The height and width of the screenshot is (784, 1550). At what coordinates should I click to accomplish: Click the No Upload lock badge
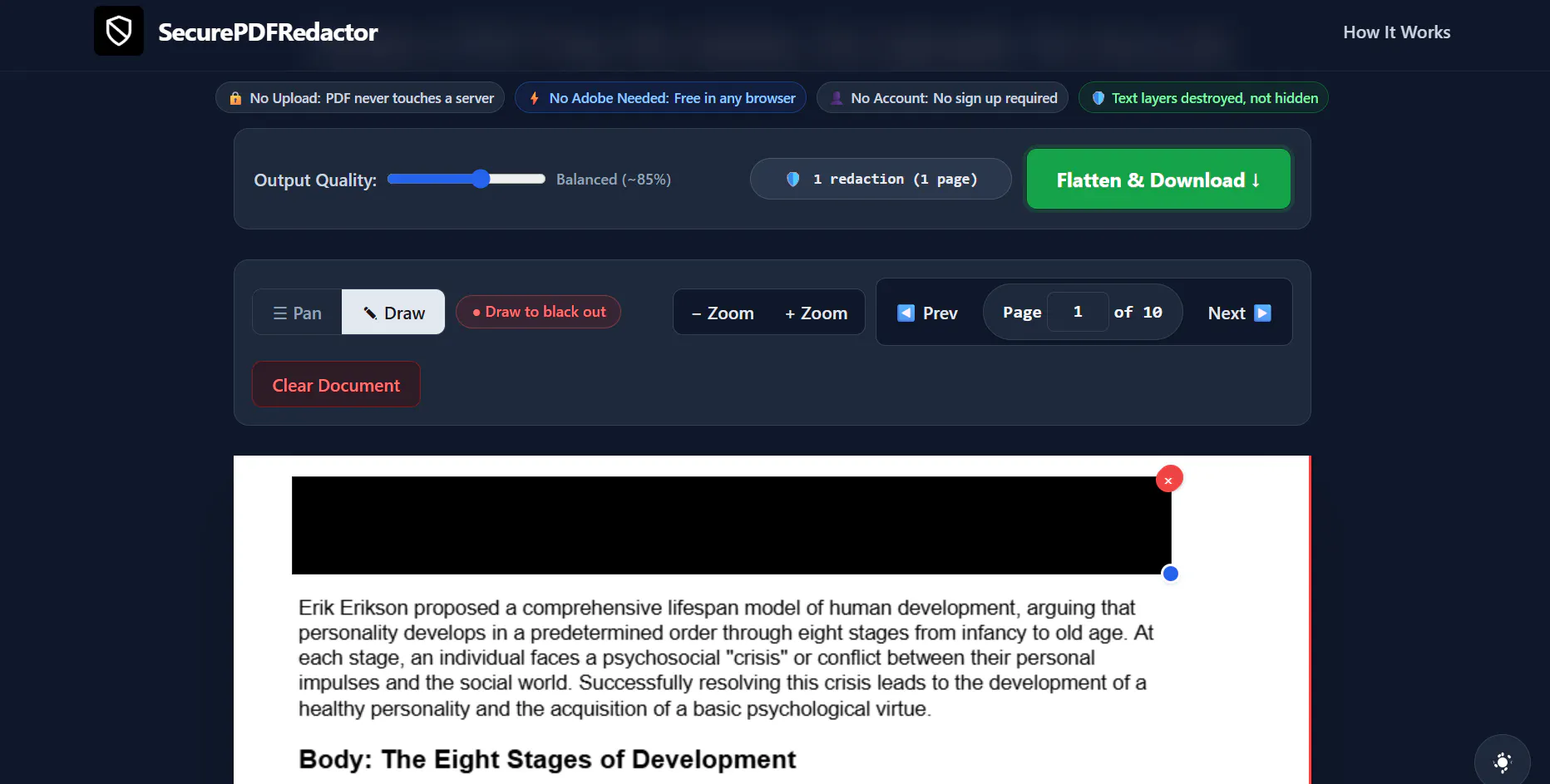coord(360,98)
